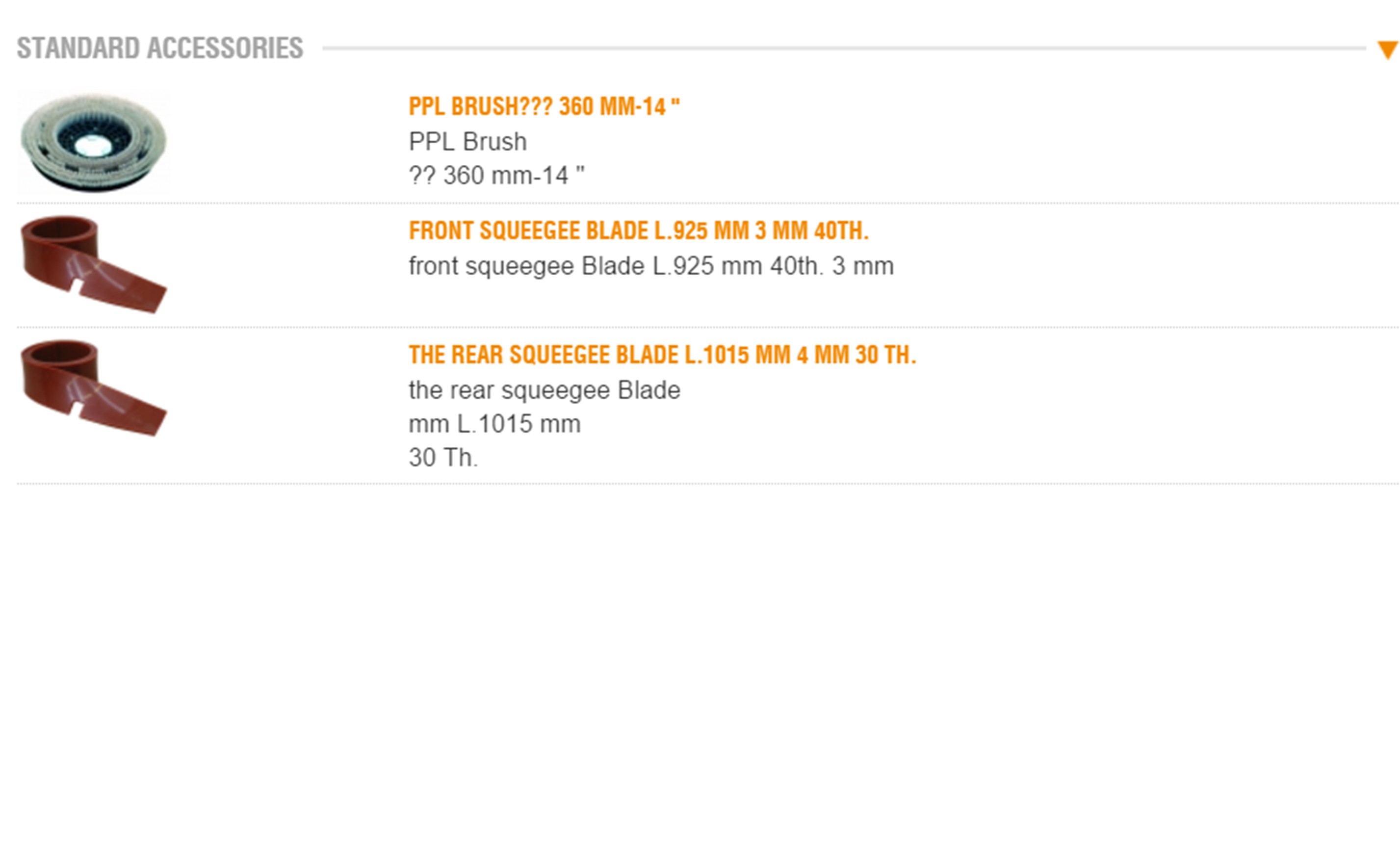This screenshot has height=849, width=1400.
Task: Open the PPL Brush 360 MM-14 title link
Action: tap(544, 106)
